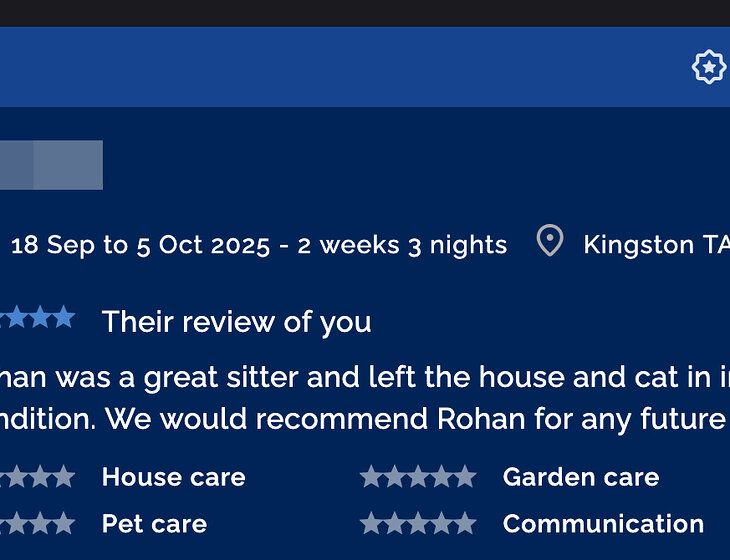730x560 pixels.
Task: Click the '18 Sep to 5 Oct 2025' dates
Action: click(x=140, y=245)
